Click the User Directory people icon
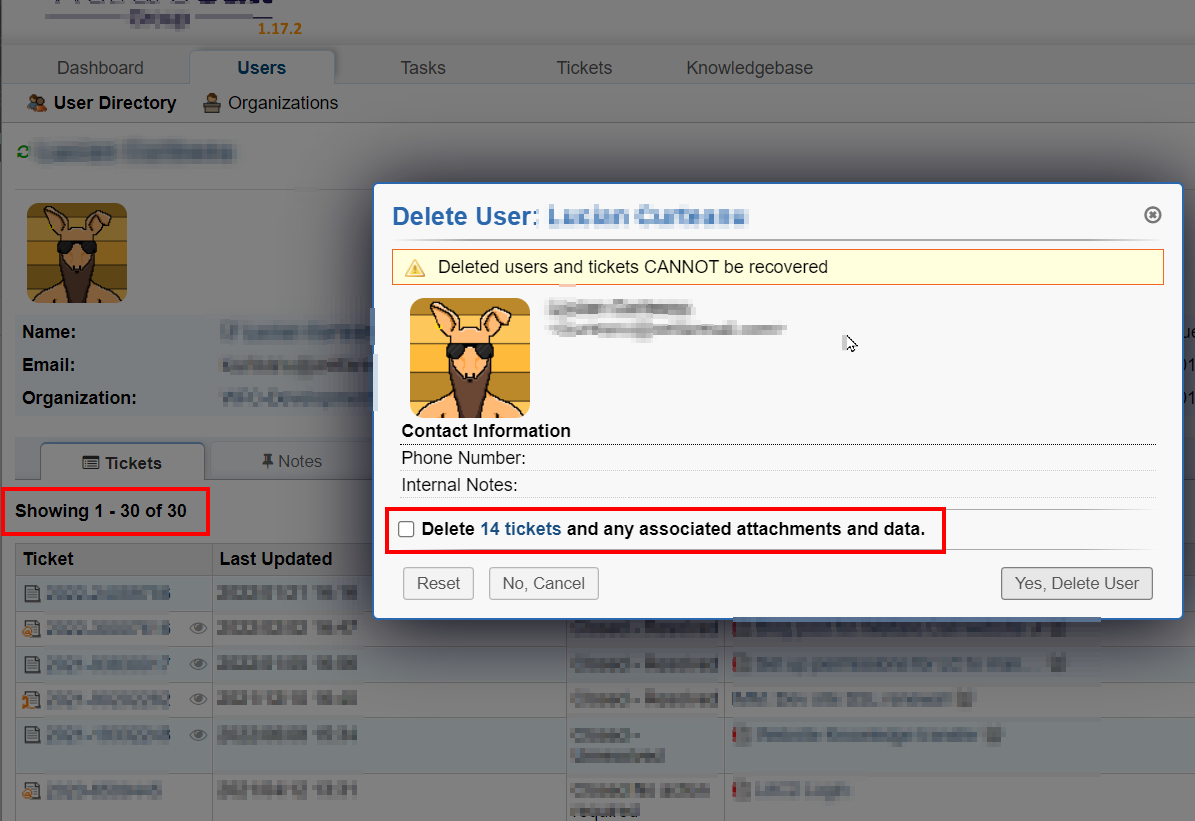Viewport: 1195px width, 821px height. (37, 103)
